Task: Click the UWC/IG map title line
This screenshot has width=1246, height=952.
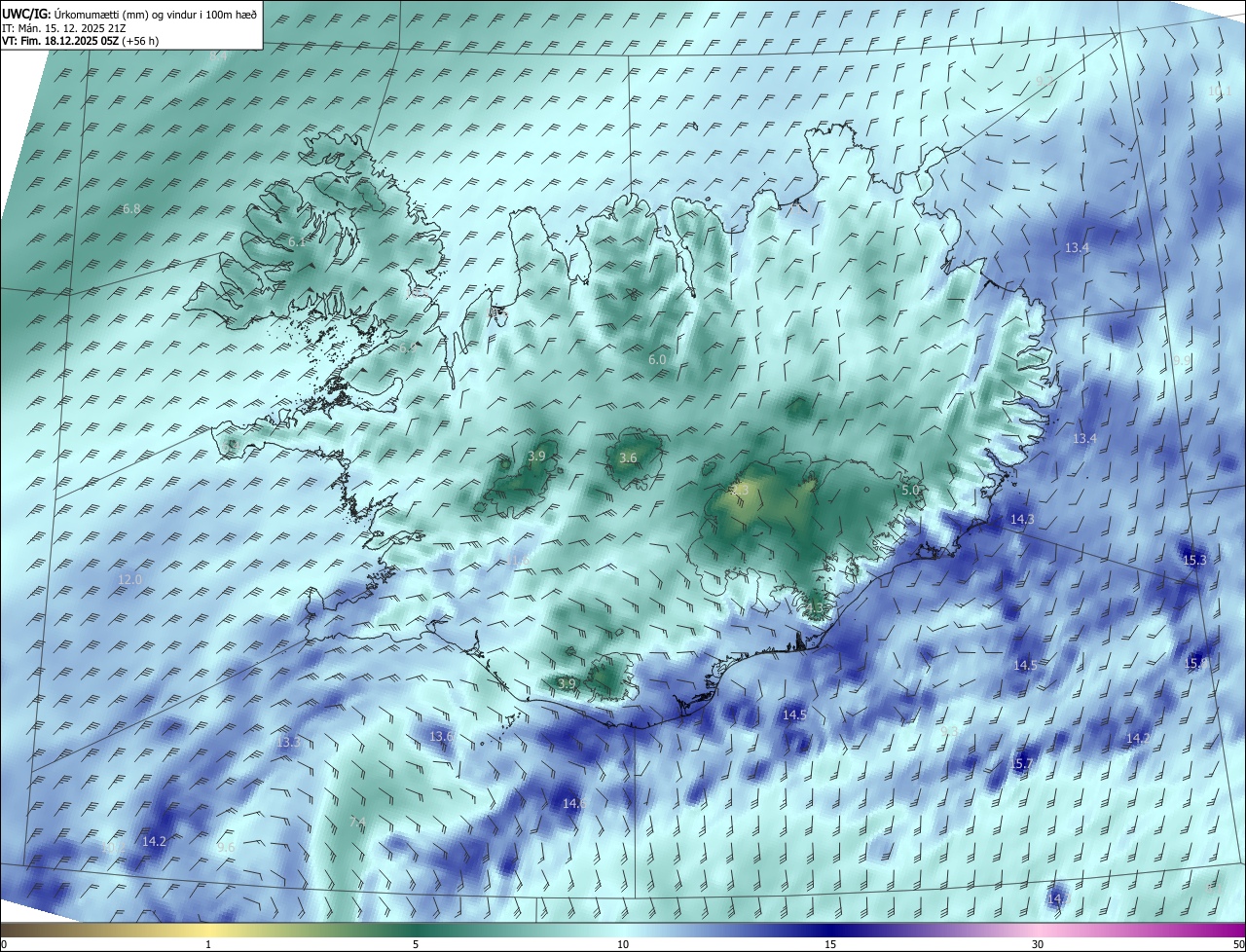Action: (x=129, y=14)
